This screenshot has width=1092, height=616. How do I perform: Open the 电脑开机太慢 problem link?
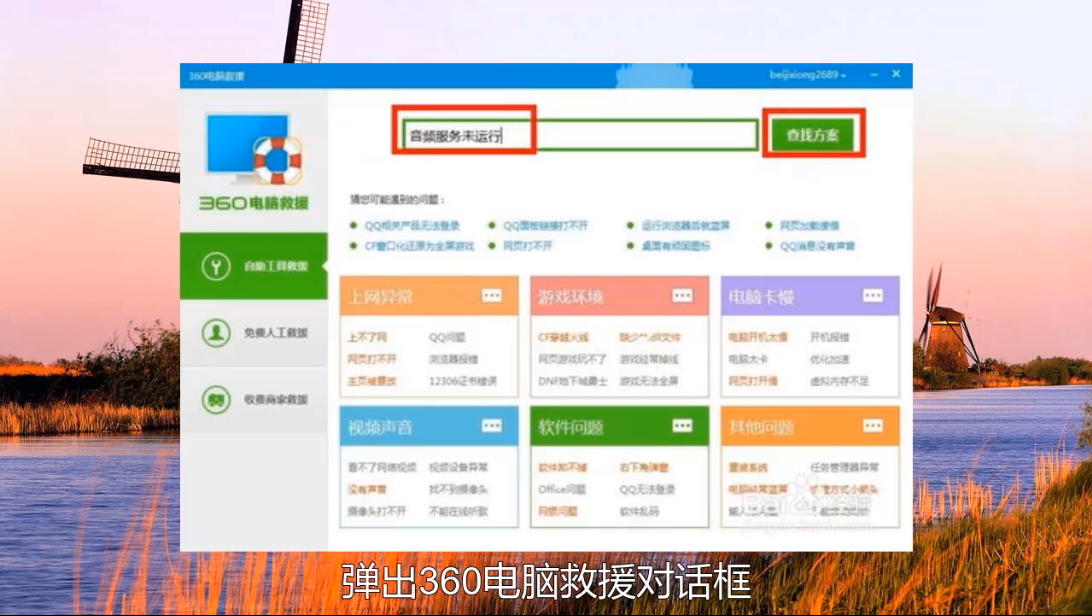coord(757,337)
